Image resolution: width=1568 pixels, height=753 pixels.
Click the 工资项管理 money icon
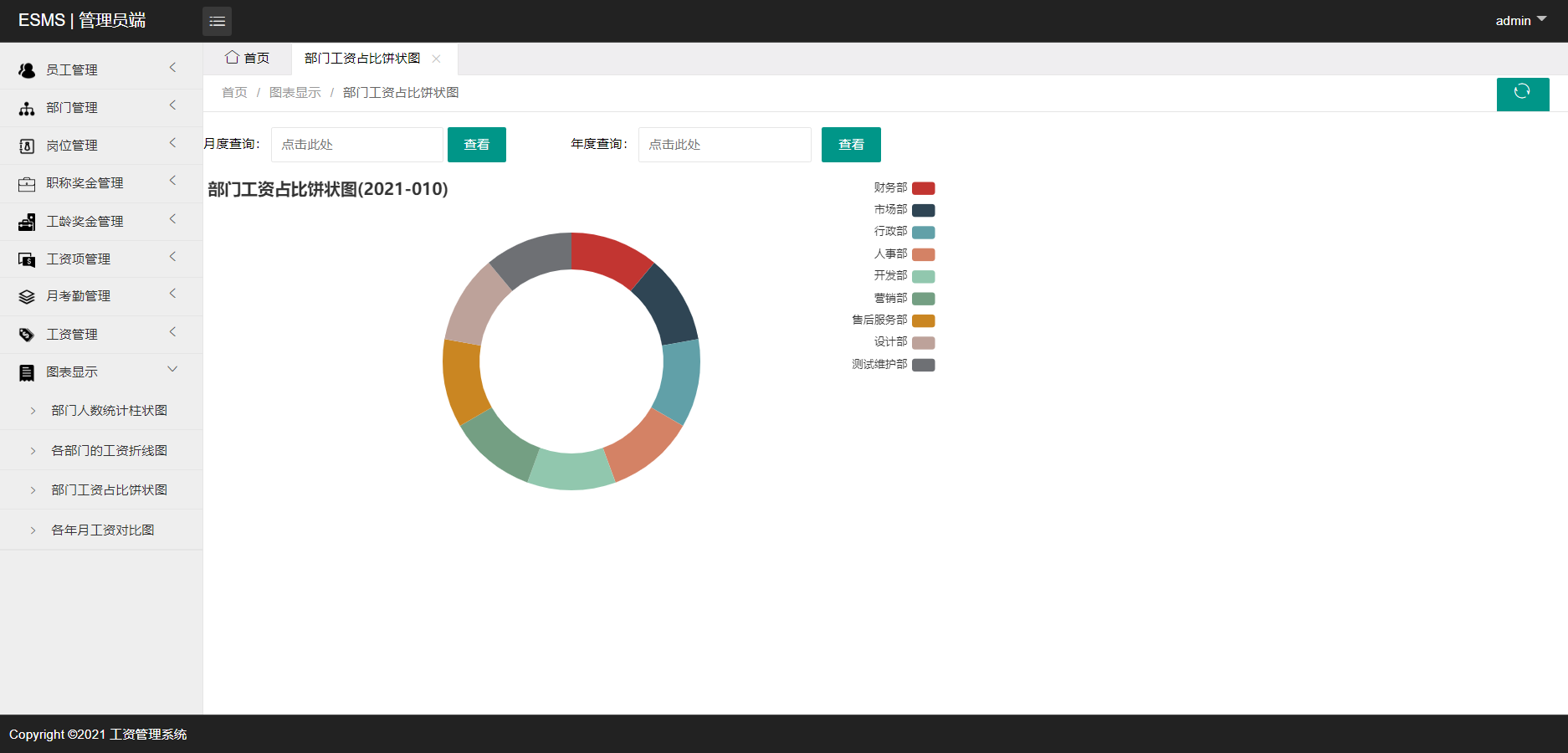27,259
